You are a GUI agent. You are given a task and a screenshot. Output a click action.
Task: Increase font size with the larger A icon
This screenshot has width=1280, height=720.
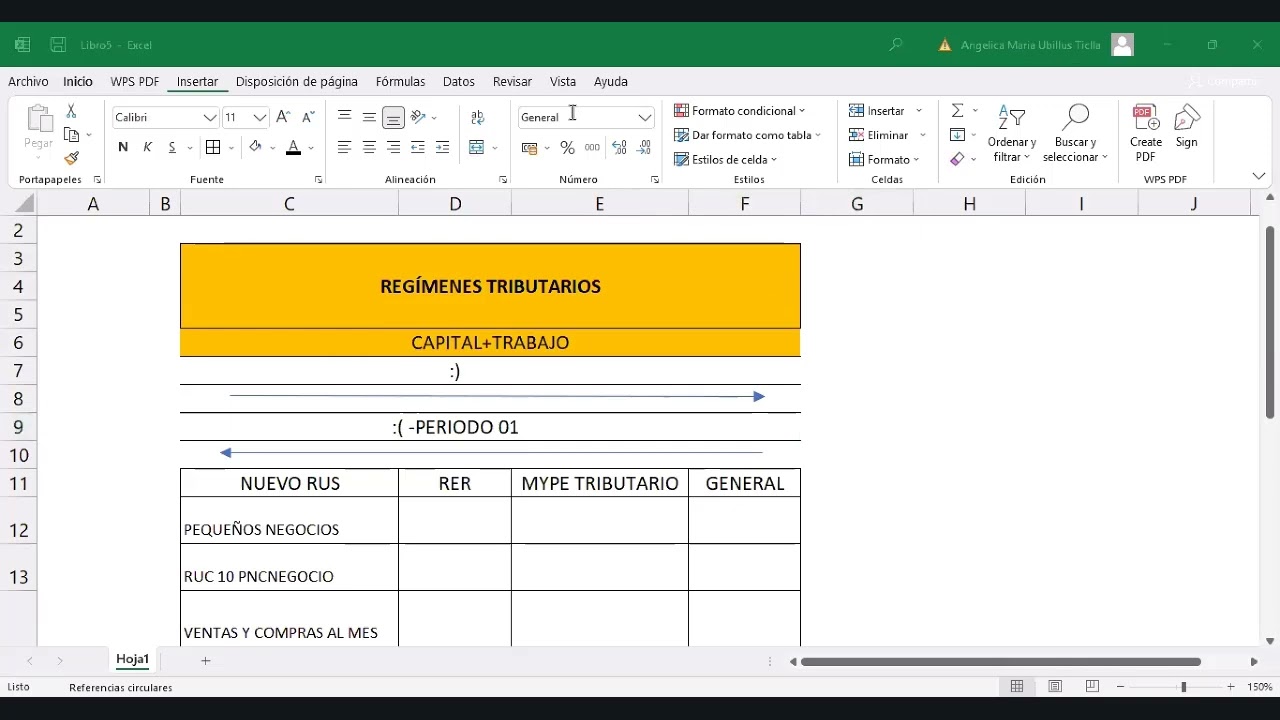point(283,117)
